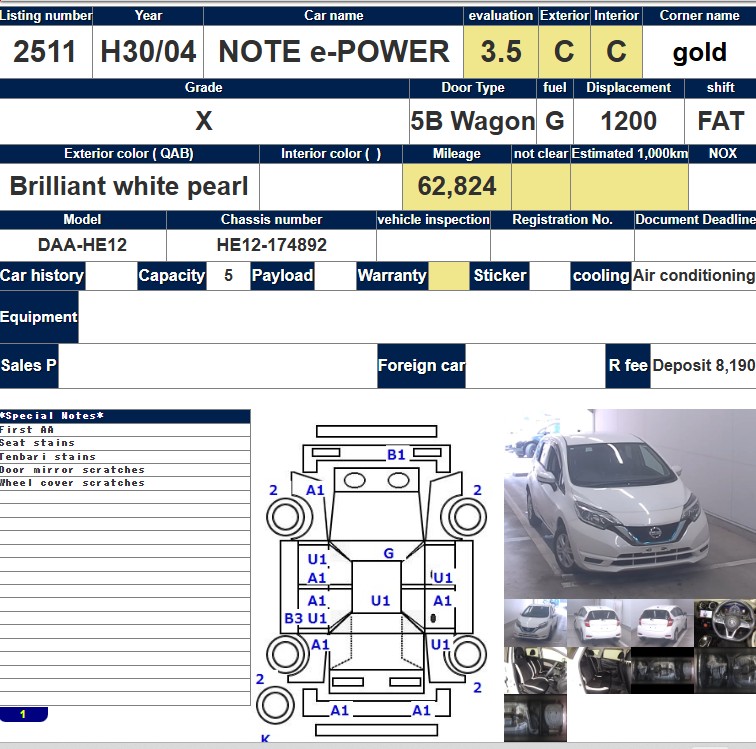Click the Corner name header

[x=699, y=16]
